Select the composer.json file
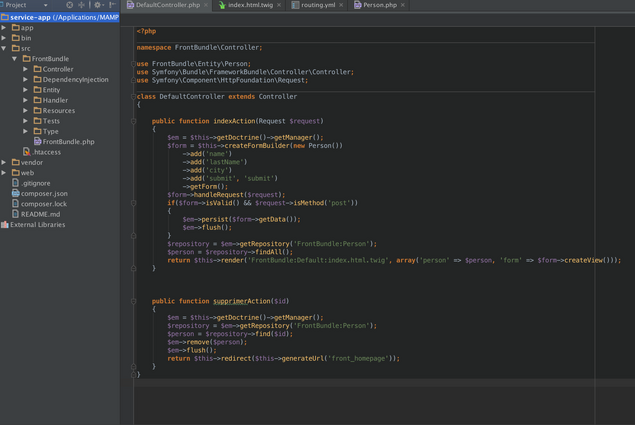Screen dimensions: 635x425 point(44,193)
